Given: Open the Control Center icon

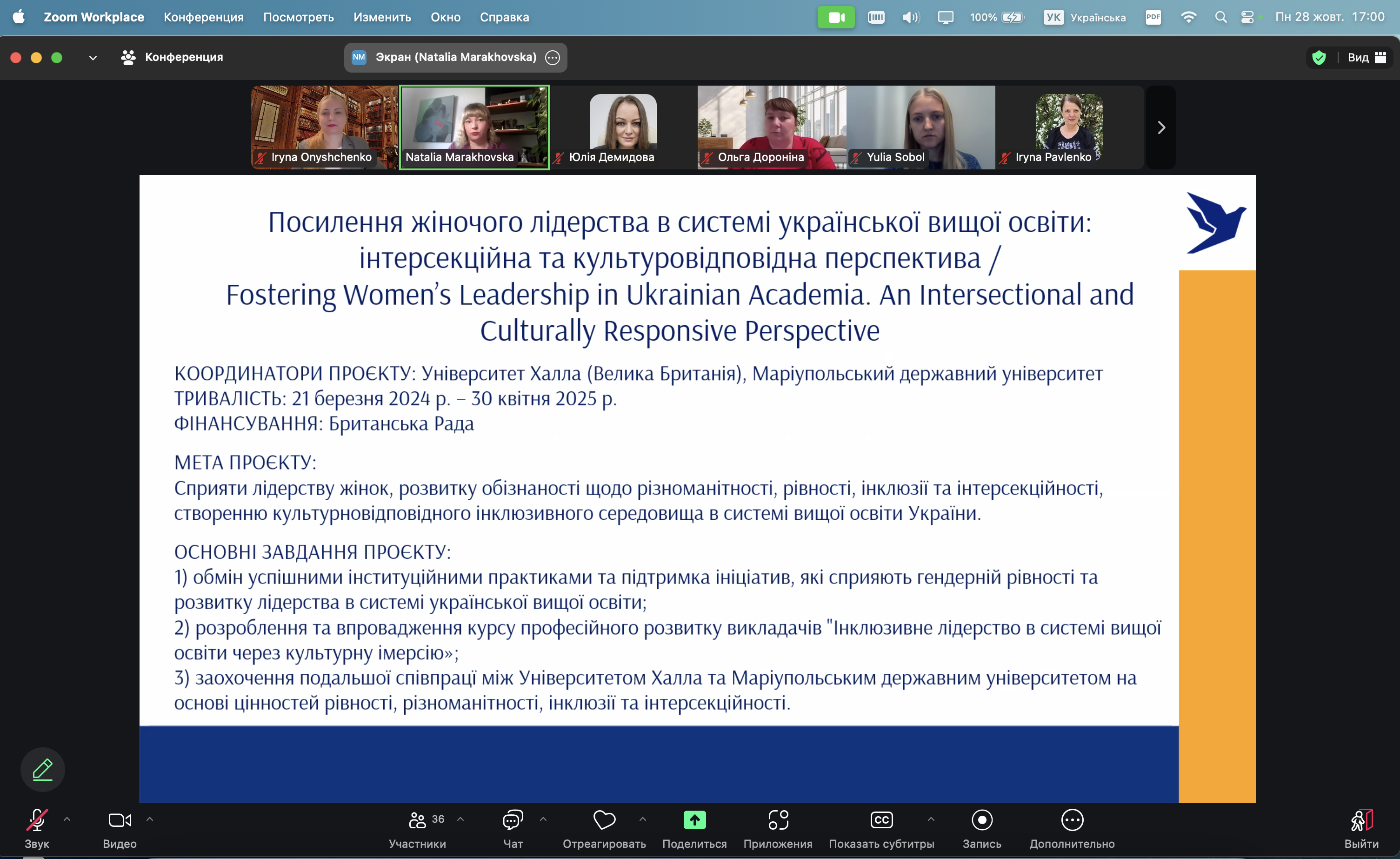Looking at the screenshot, I should (1247, 17).
